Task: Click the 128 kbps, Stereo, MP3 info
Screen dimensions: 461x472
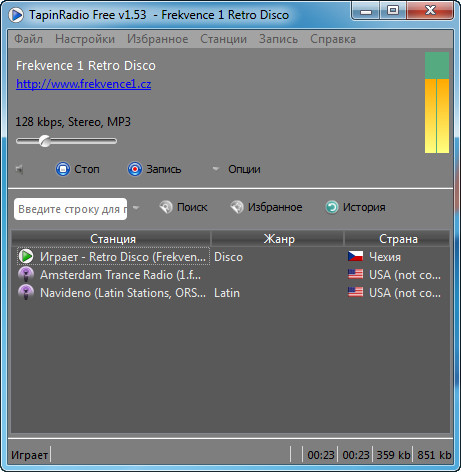Action: click(x=73, y=122)
